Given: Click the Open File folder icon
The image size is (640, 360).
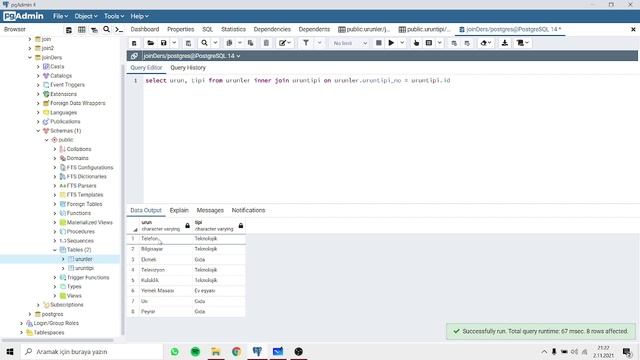Looking at the screenshot, I should [x=151, y=43].
